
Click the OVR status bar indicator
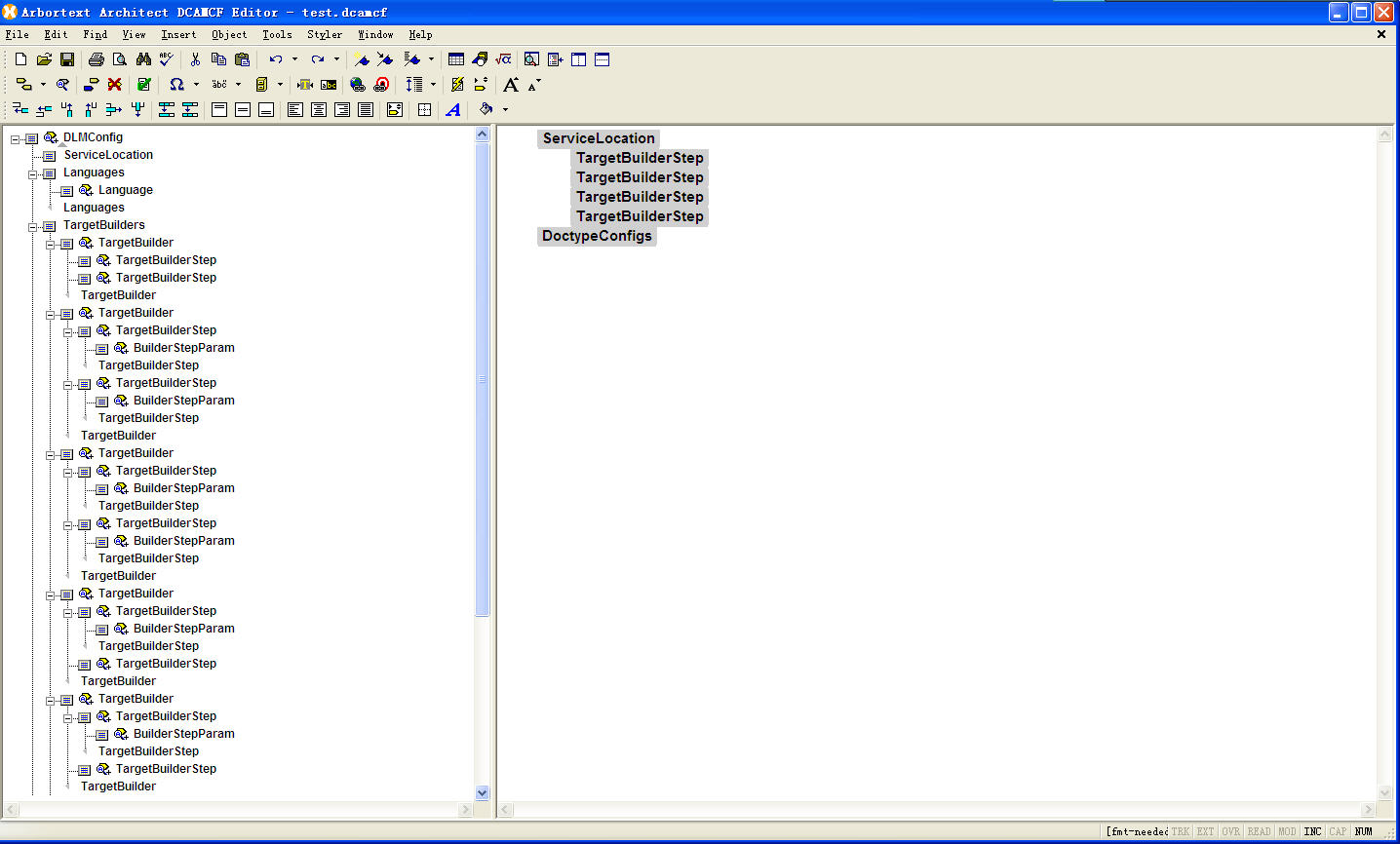1230,831
